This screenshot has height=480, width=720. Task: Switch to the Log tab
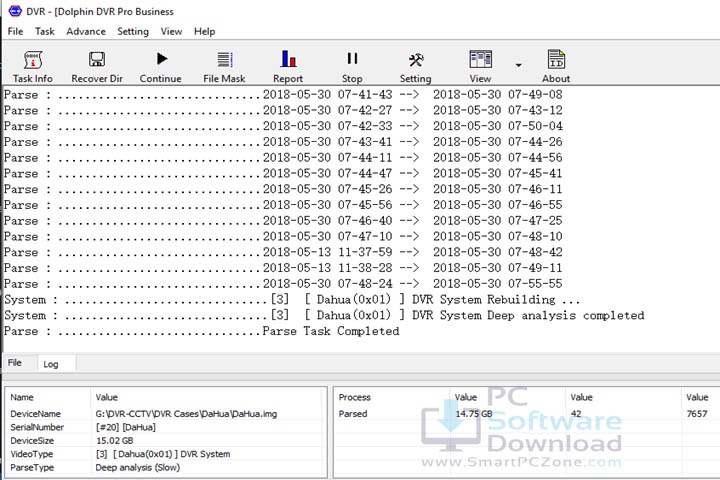coord(51,364)
